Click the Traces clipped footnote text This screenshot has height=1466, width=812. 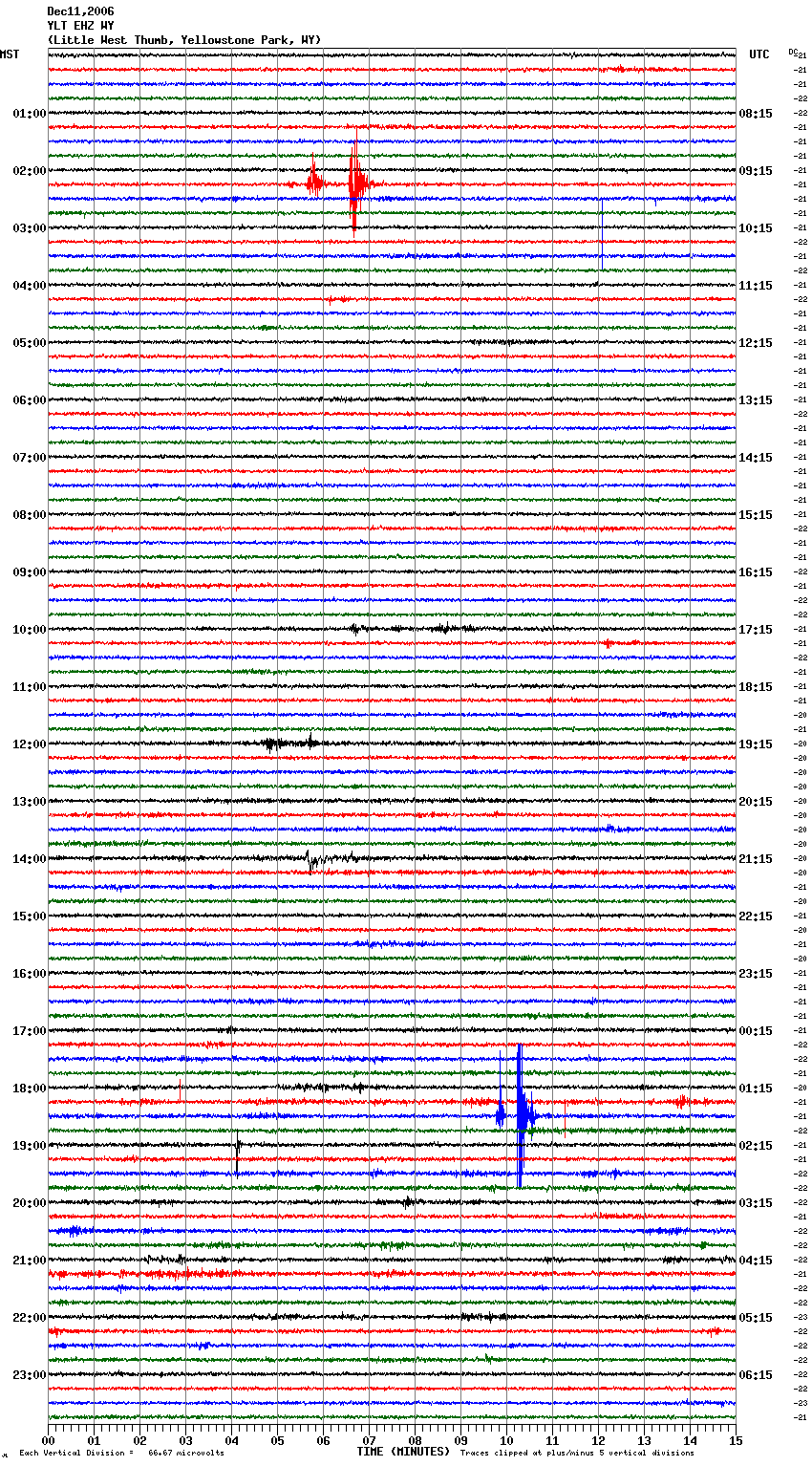[577, 1453]
